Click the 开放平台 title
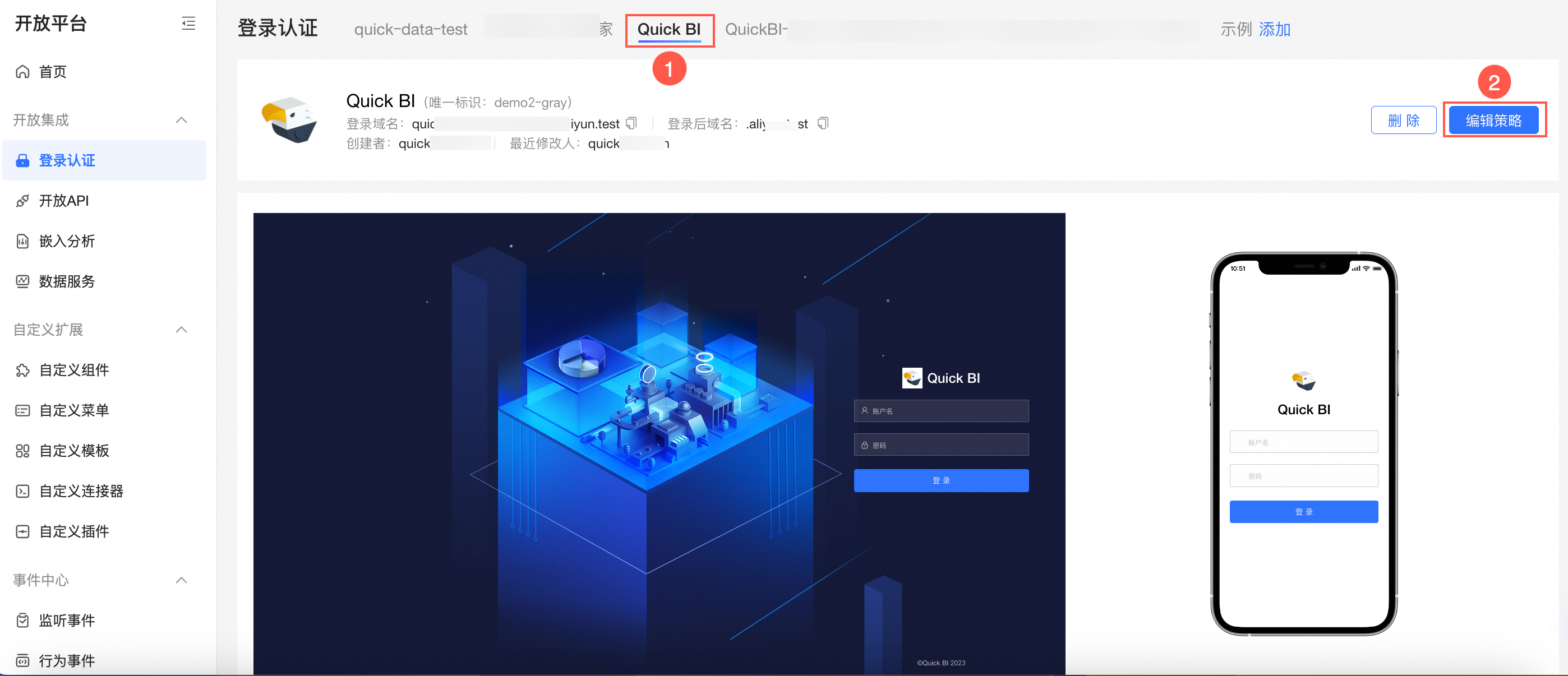 click(51, 24)
